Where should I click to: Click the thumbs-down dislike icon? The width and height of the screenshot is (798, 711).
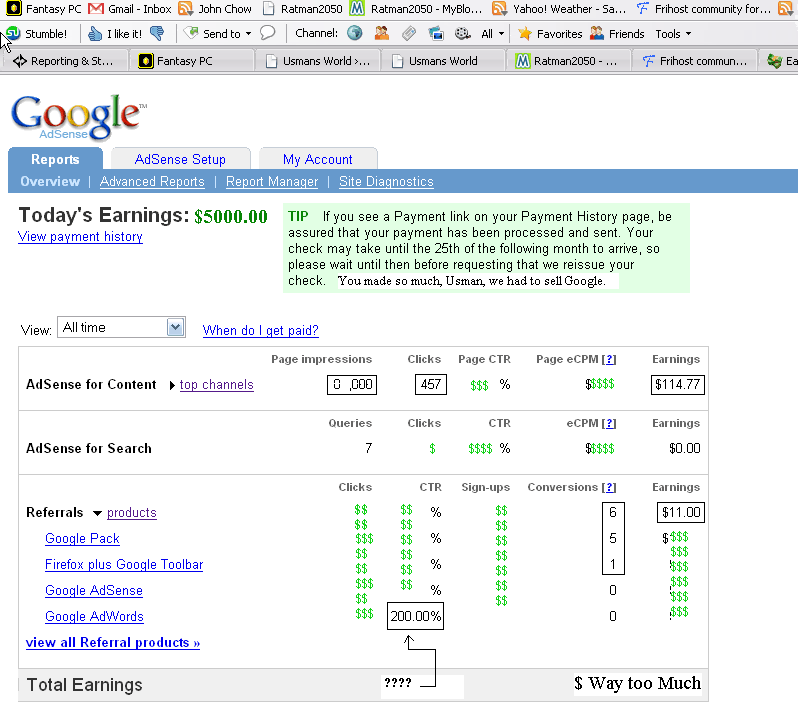click(157, 34)
